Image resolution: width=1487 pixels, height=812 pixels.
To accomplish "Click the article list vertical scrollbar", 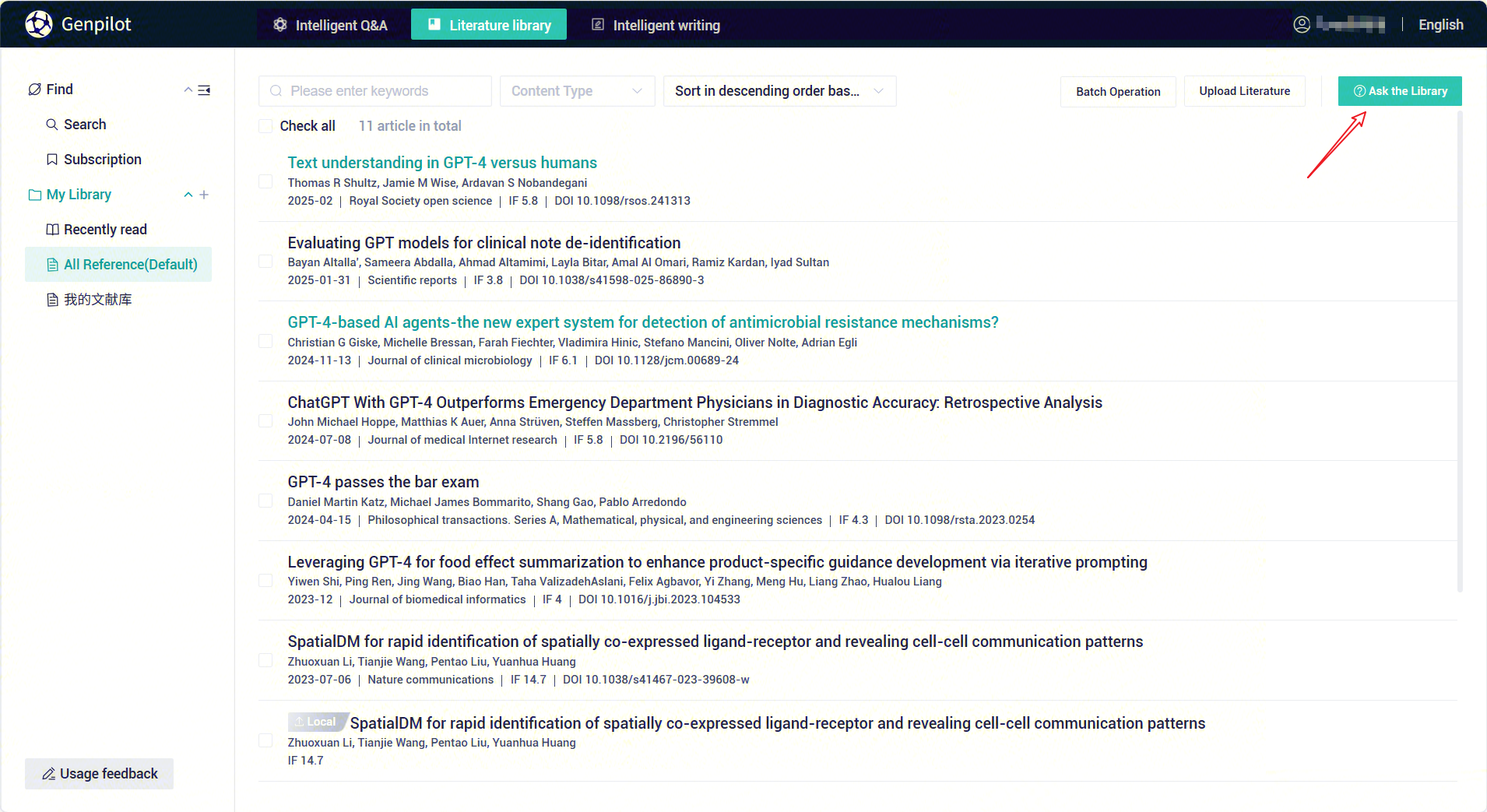I will [x=1460, y=350].
